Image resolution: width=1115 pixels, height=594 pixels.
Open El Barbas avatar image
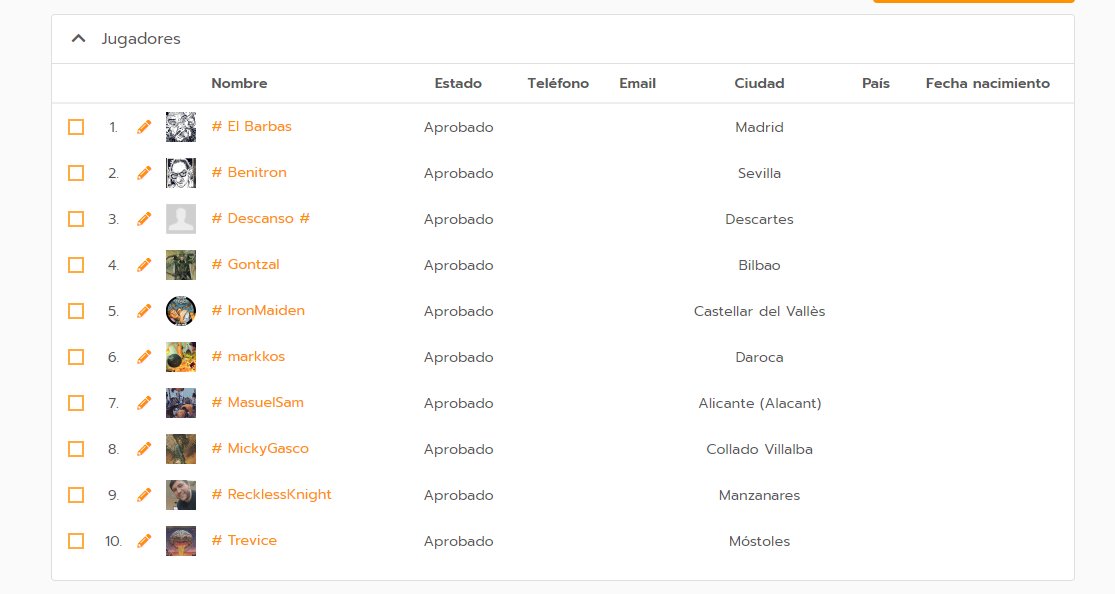(x=181, y=127)
